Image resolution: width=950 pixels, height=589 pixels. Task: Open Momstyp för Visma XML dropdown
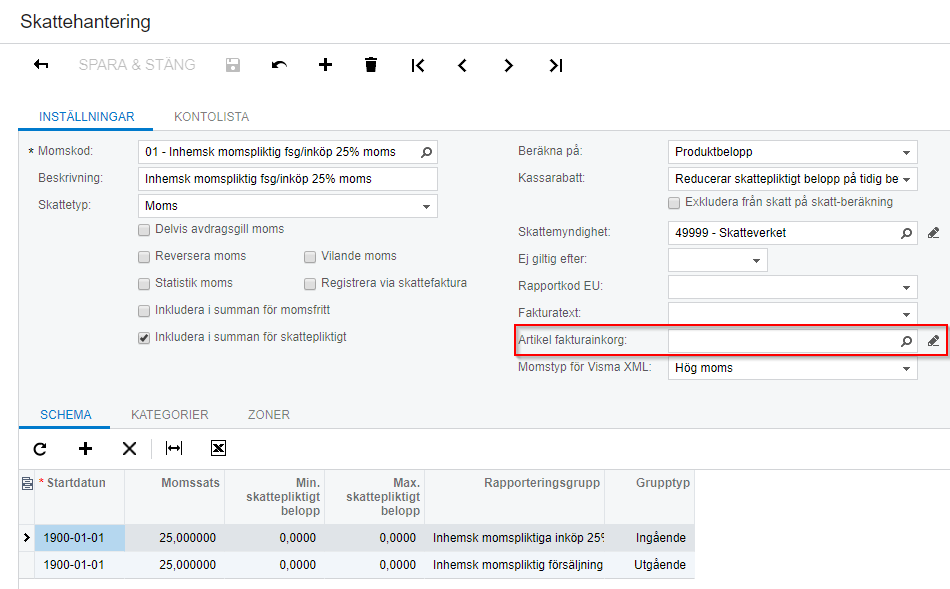pyautogui.click(x=906, y=368)
